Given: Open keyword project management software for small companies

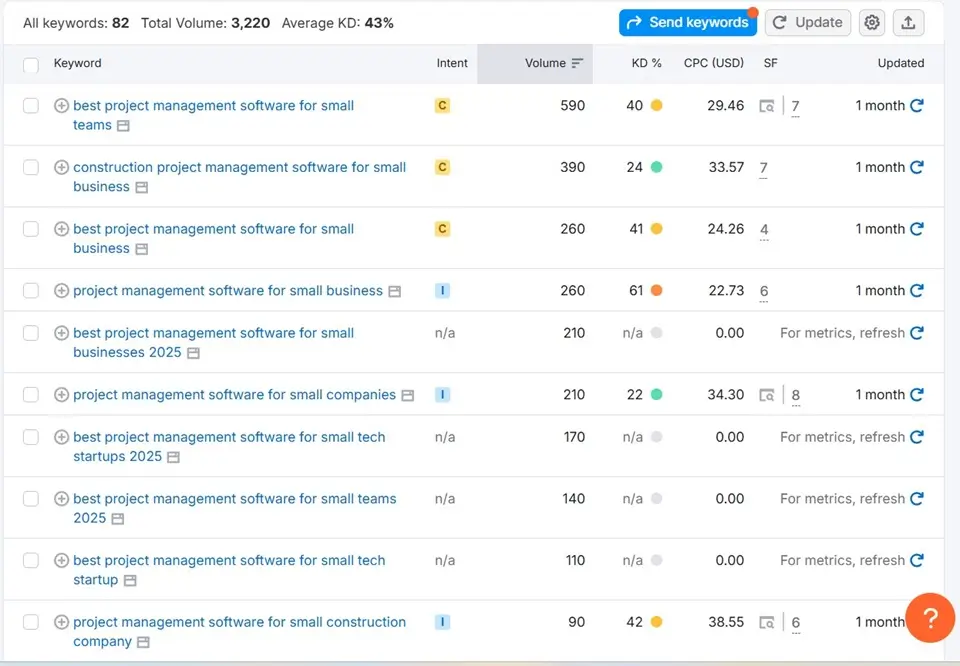Looking at the screenshot, I should pos(234,395).
